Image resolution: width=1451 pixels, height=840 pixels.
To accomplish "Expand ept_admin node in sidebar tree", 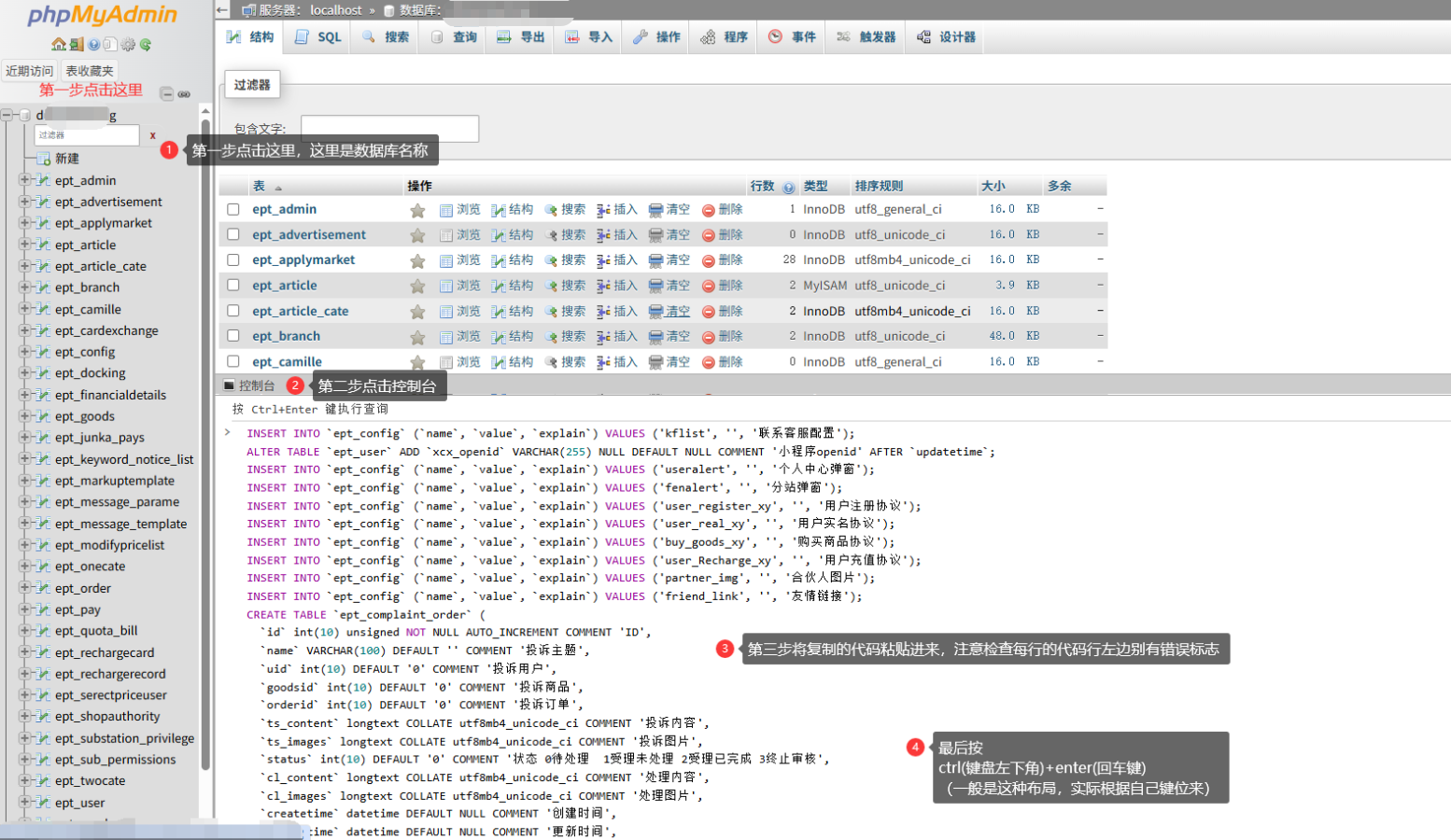I will tap(24, 180).
